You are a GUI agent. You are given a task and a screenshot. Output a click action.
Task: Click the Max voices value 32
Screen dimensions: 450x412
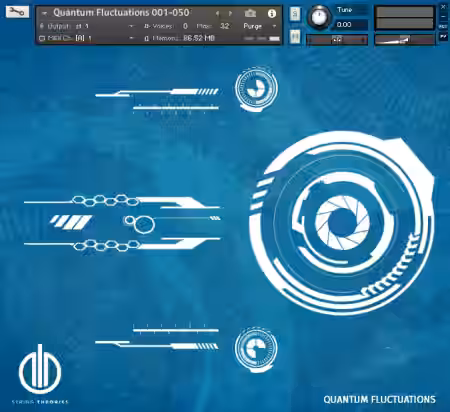click(x=225, y=26)
